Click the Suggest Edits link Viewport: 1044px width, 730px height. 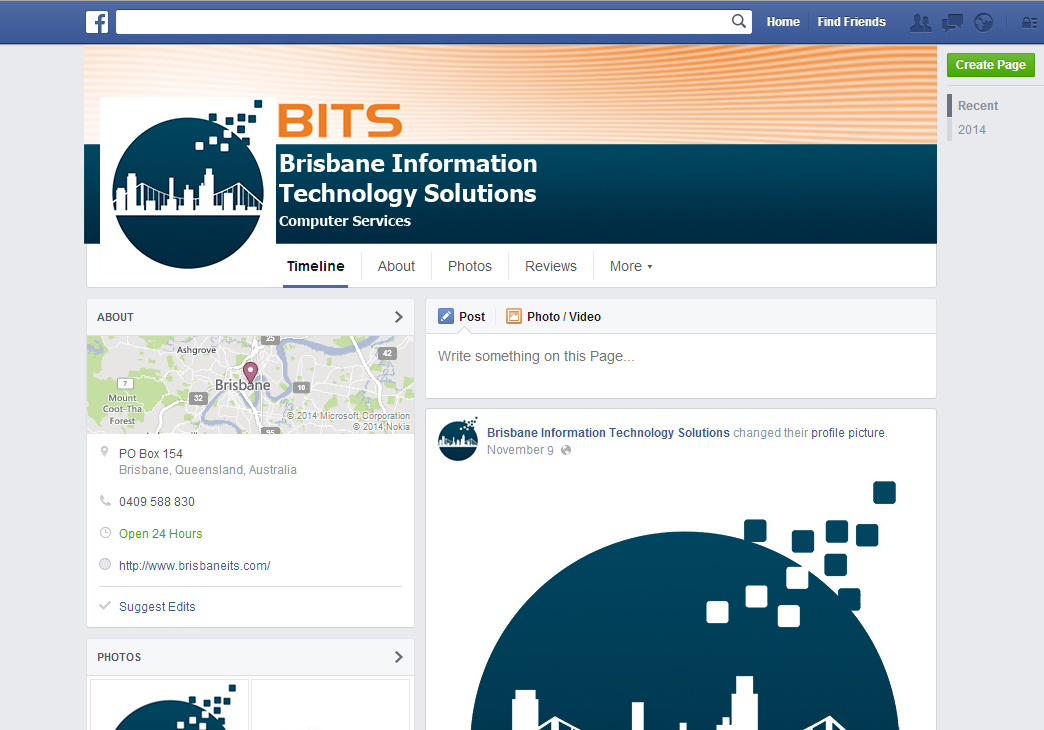point(157,607)
